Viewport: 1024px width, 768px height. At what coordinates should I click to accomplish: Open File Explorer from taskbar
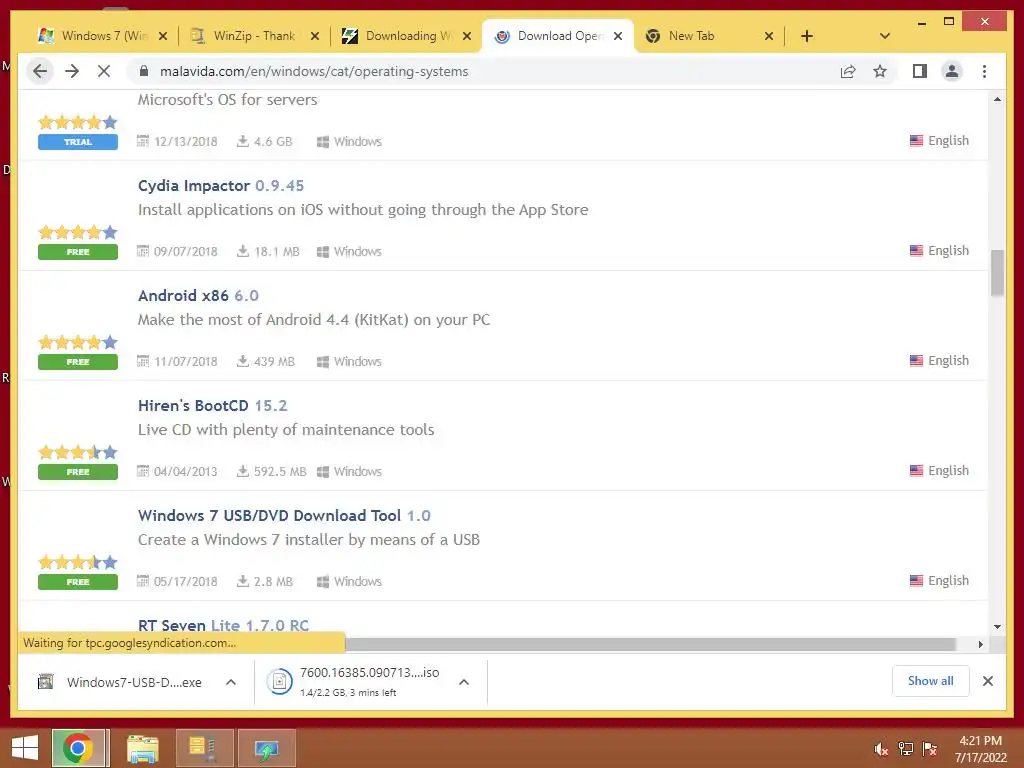coord(142,748)
